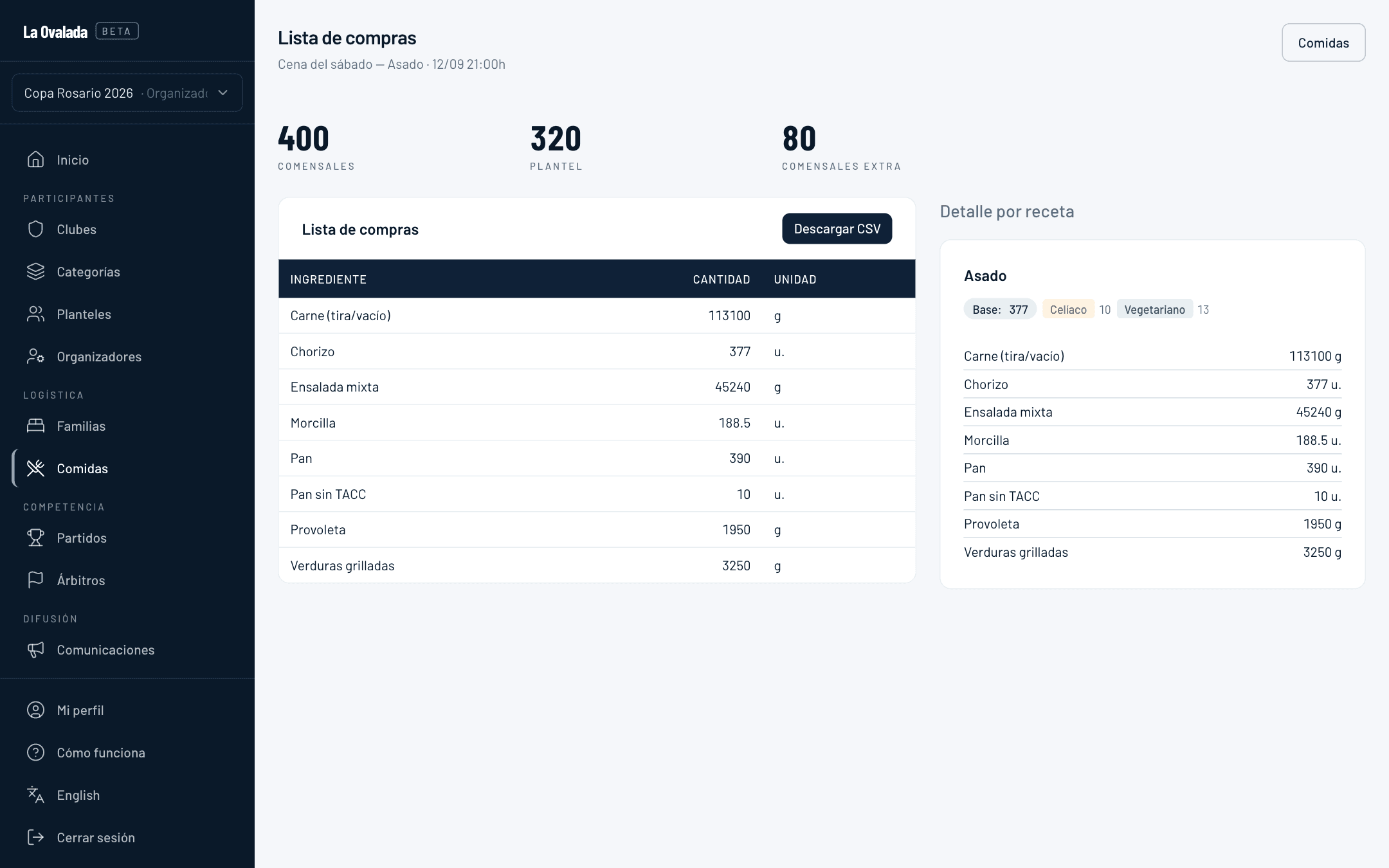The image size is (1389, 868).
Task: Select the Carne (tira/vacío) table row
Action: tap(597, 316)
